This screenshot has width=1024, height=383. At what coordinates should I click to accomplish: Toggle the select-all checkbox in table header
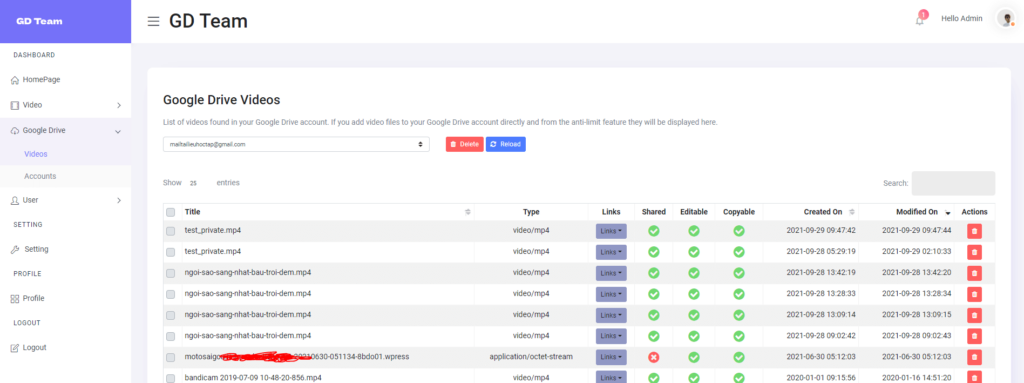tap(170, 212)
